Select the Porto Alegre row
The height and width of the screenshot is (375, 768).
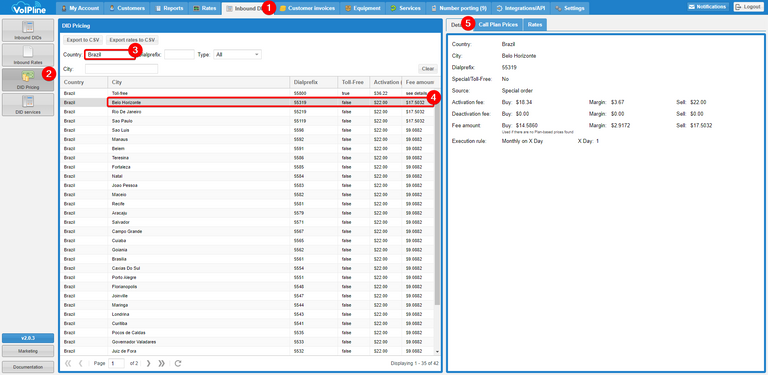(247, 278)
